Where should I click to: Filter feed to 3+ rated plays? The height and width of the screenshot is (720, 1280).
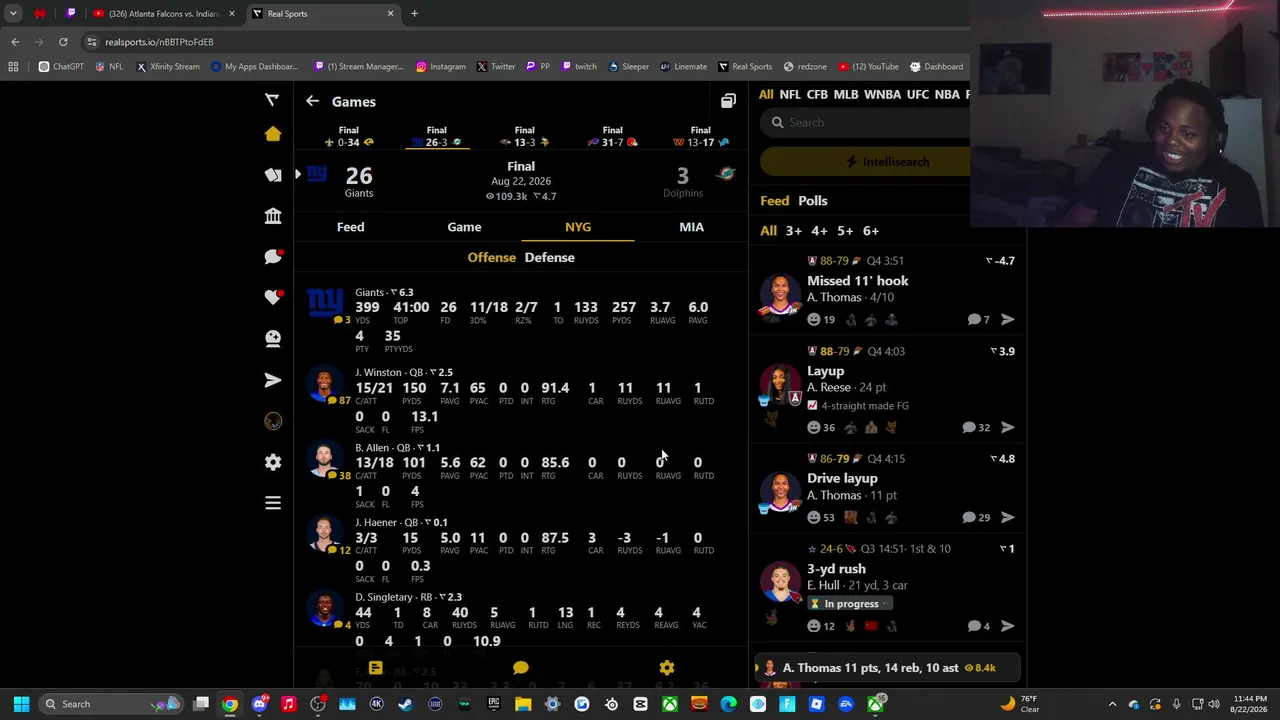(x=793, y=231)
